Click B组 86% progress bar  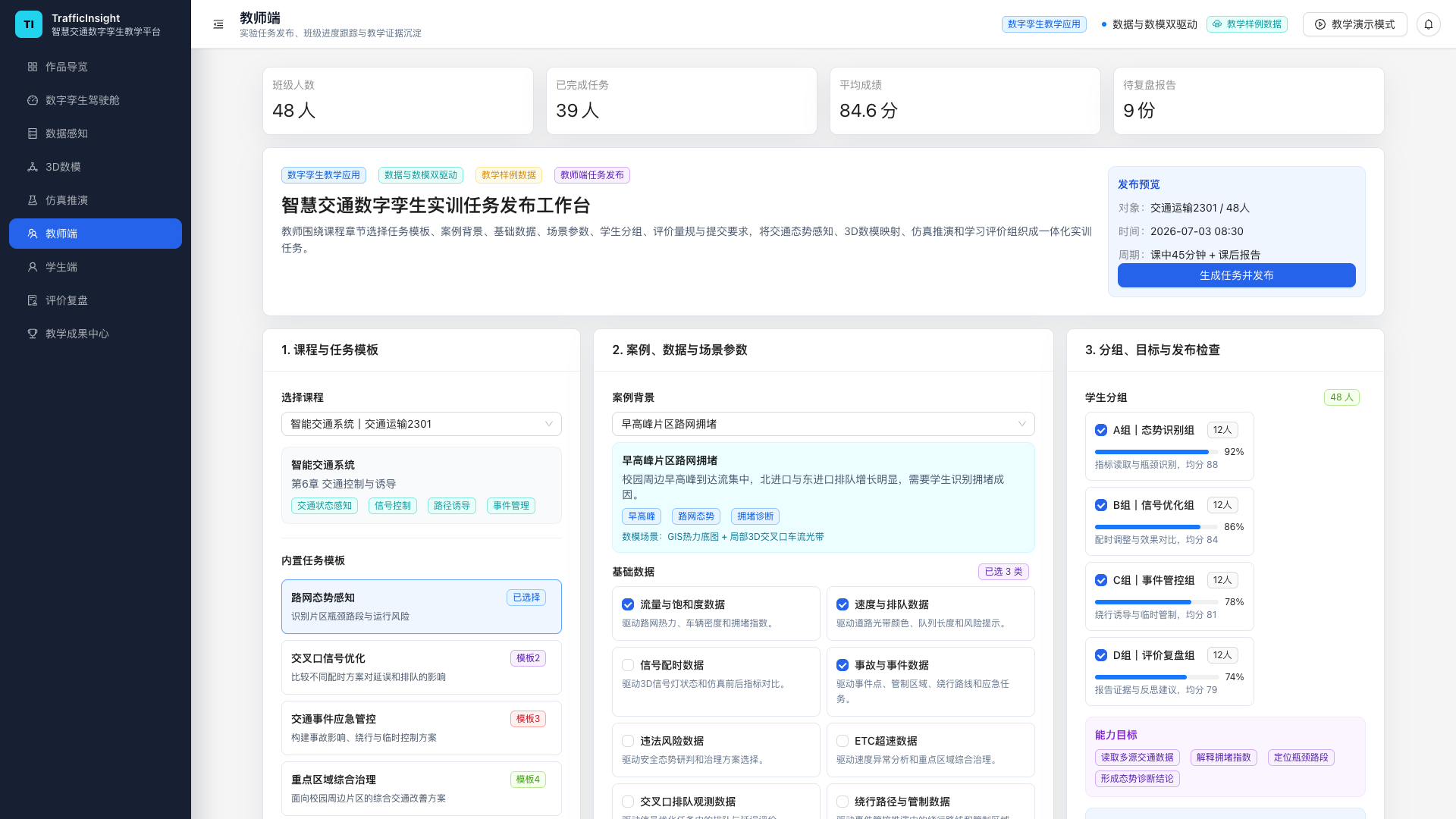click(x=1156, y=527)
